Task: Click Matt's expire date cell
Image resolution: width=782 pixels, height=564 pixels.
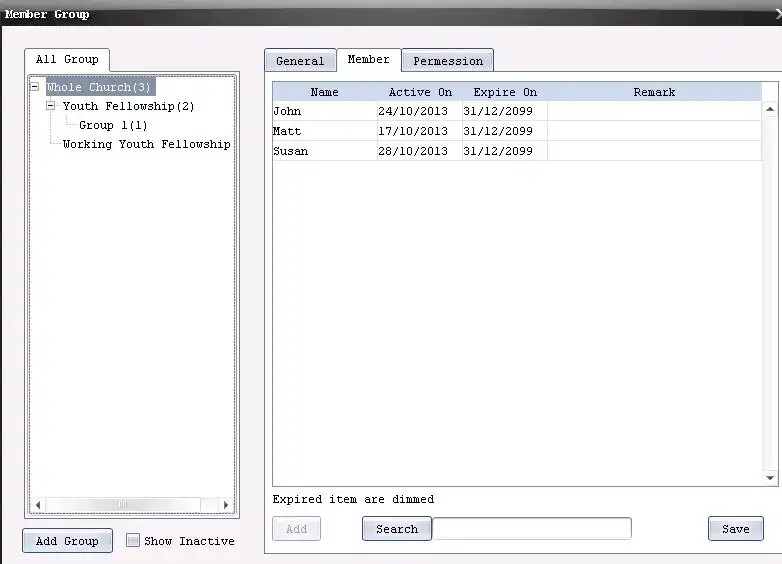Action: pyautogui.click(x=505, y=131)
